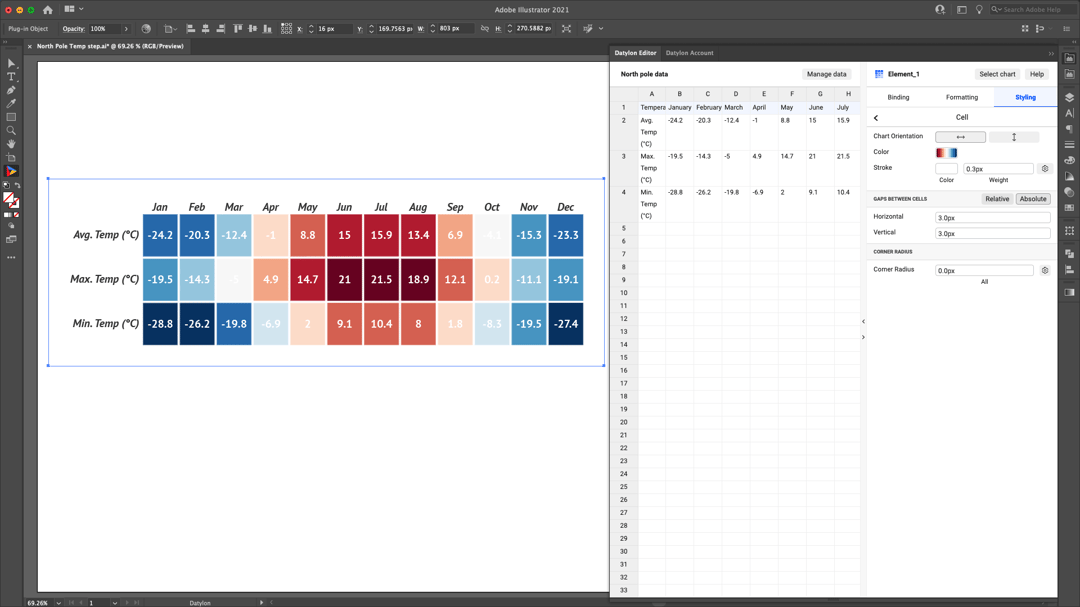Viewport: 1080px width, 607px height.
Task: Open the Layers panel icon
Action: 1069,97
